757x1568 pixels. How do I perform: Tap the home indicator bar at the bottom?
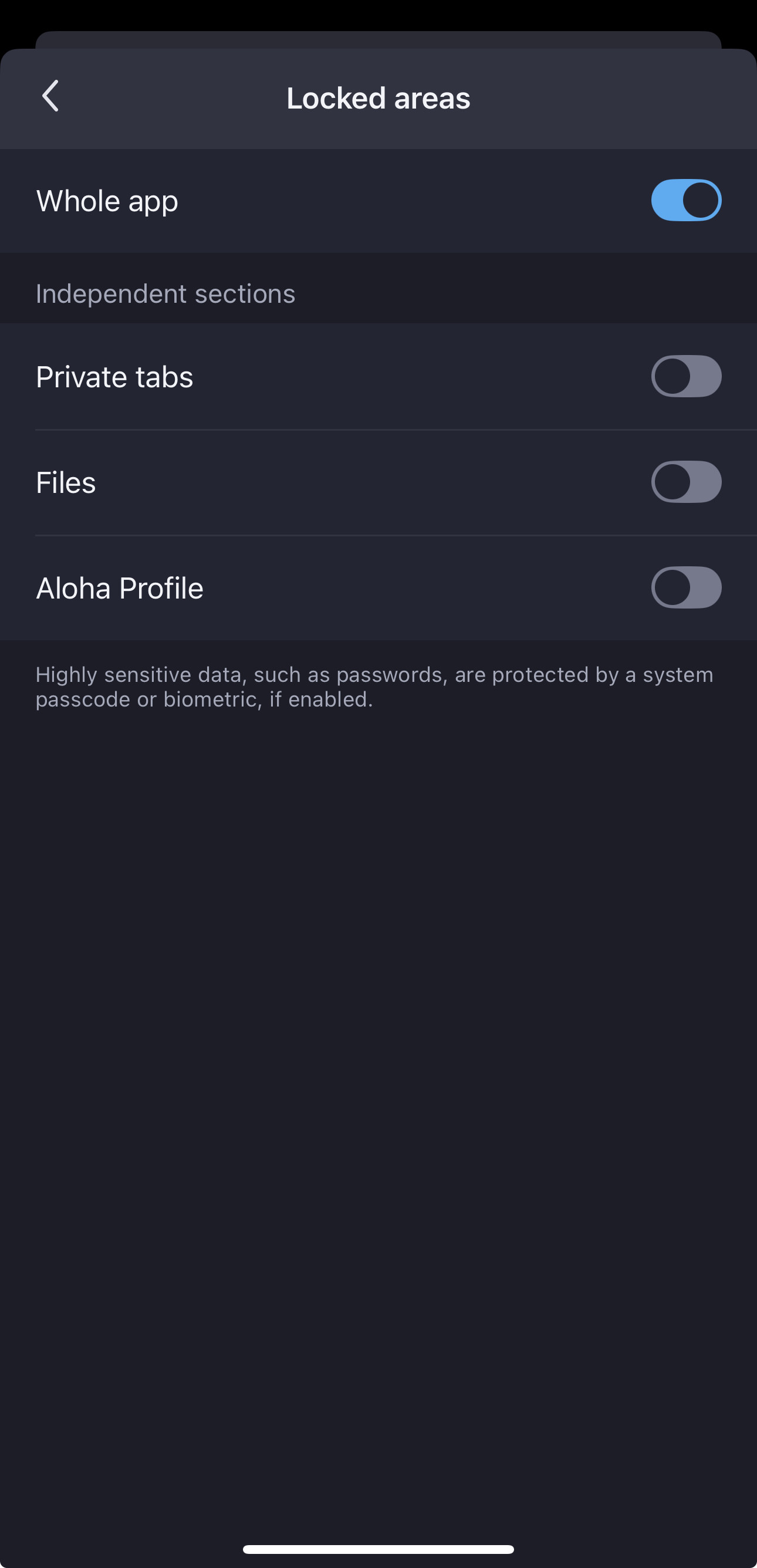378,1549
